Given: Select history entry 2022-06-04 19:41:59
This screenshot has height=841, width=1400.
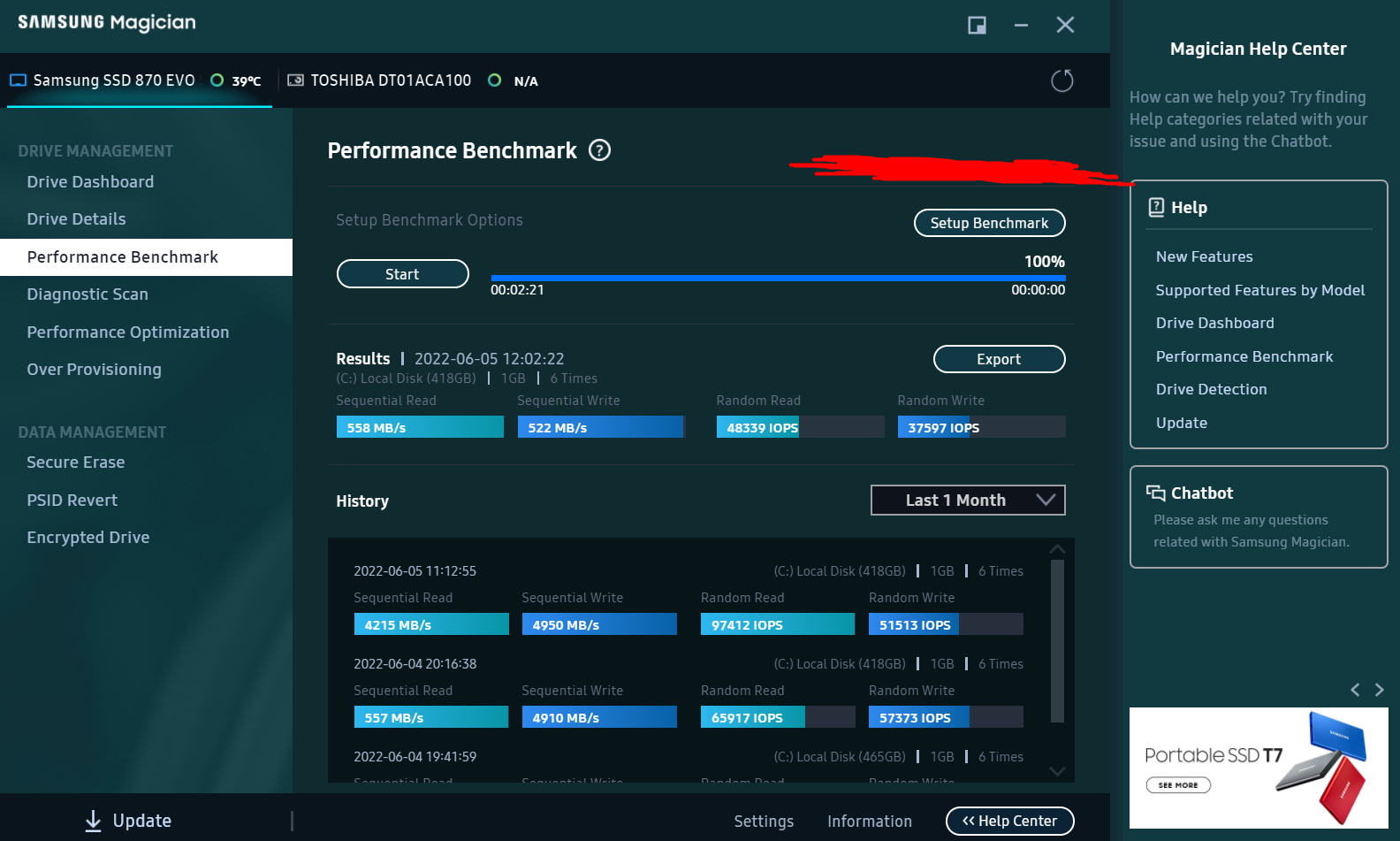Looking at the screenshot, I should (415, 757).
